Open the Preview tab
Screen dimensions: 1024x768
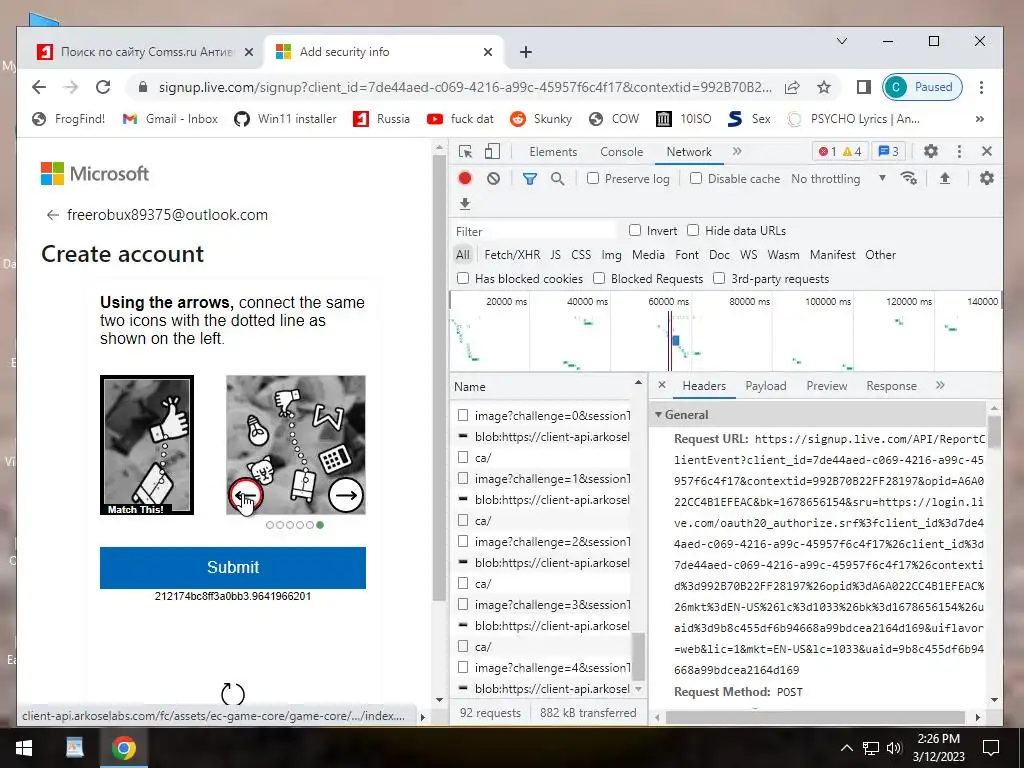point(826,385)
